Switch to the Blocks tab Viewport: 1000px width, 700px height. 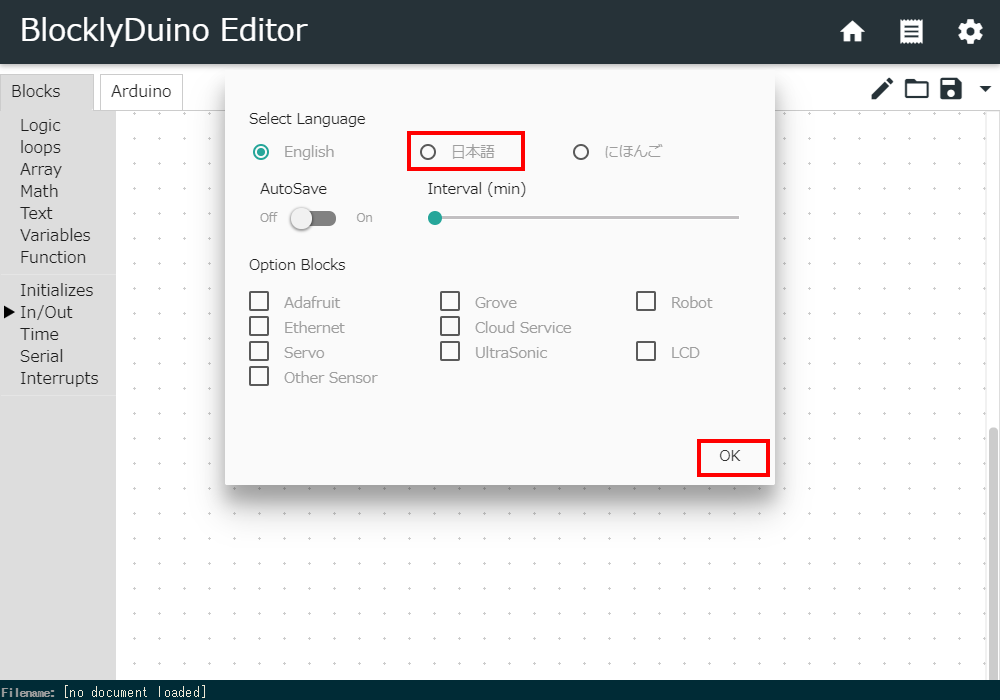pos(36,92)
